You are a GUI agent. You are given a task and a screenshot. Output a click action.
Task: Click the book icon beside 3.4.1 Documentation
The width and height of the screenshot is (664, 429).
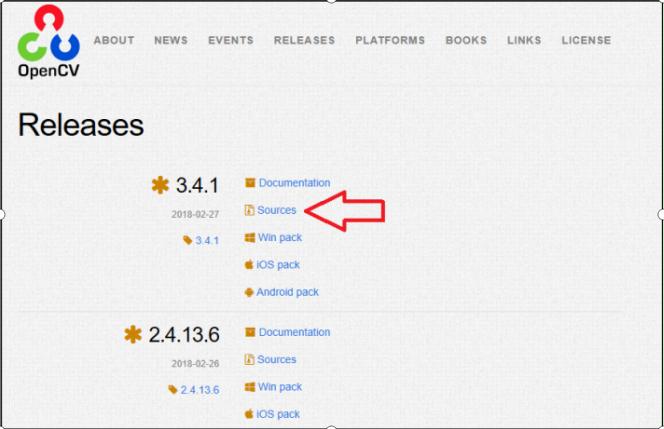pos(250,183)
